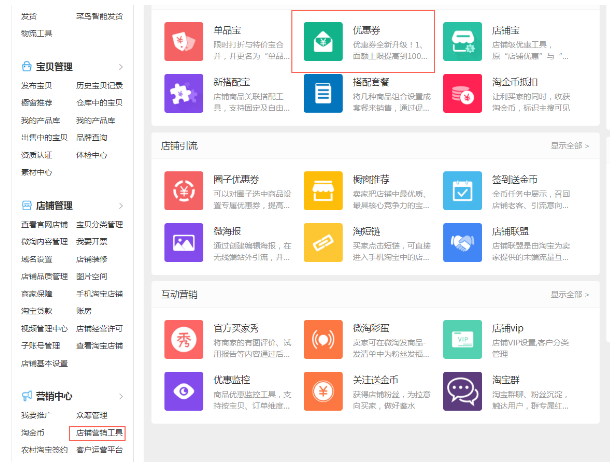The height and width of the screenshot is (462, 615).
Task: Open 出售中的宝贝 in the sidebar
Action: 44,138
